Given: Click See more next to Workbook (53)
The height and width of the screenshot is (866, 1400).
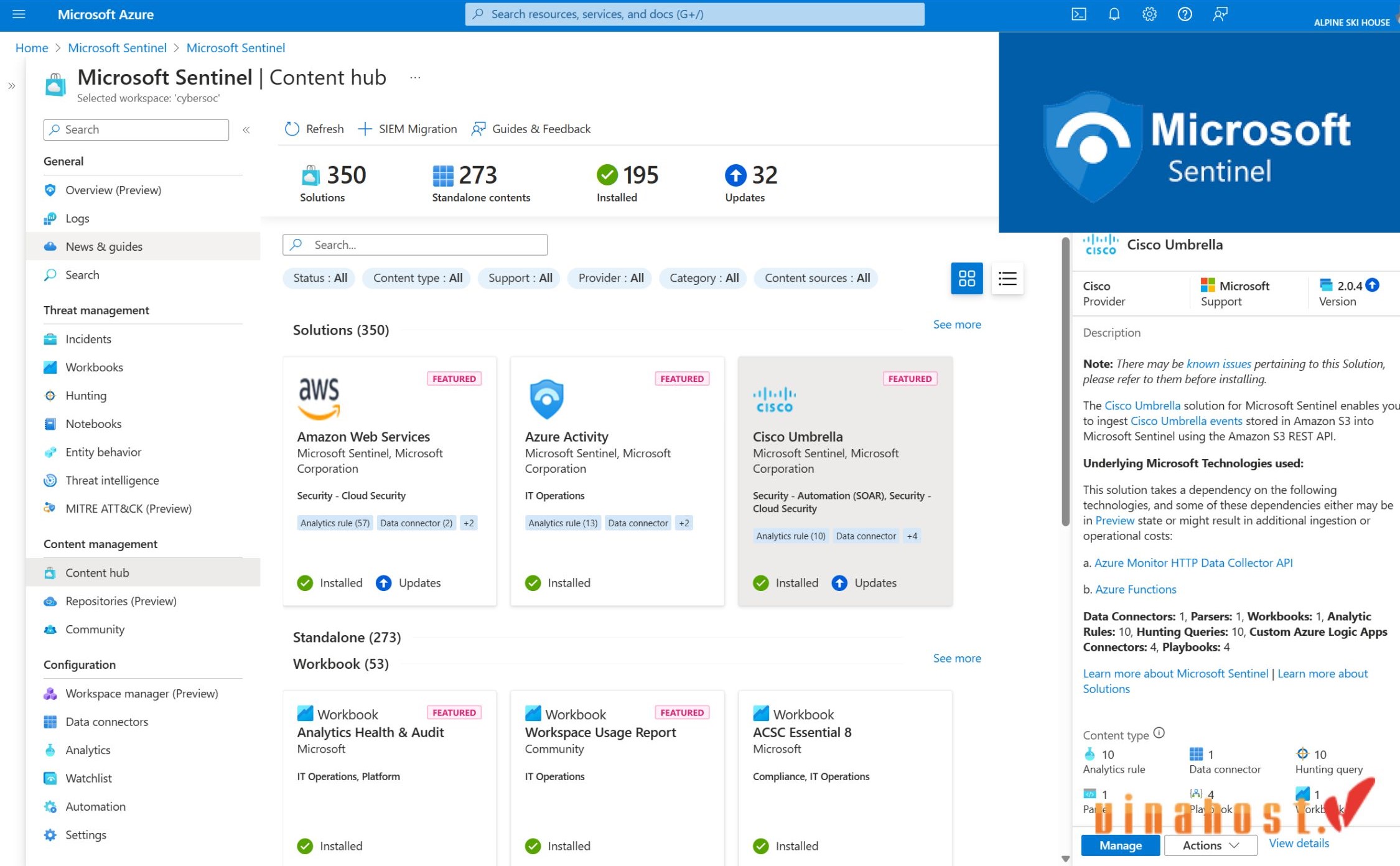Looking at the screenshot, I should pyautogui.click(x=957, y=658).
